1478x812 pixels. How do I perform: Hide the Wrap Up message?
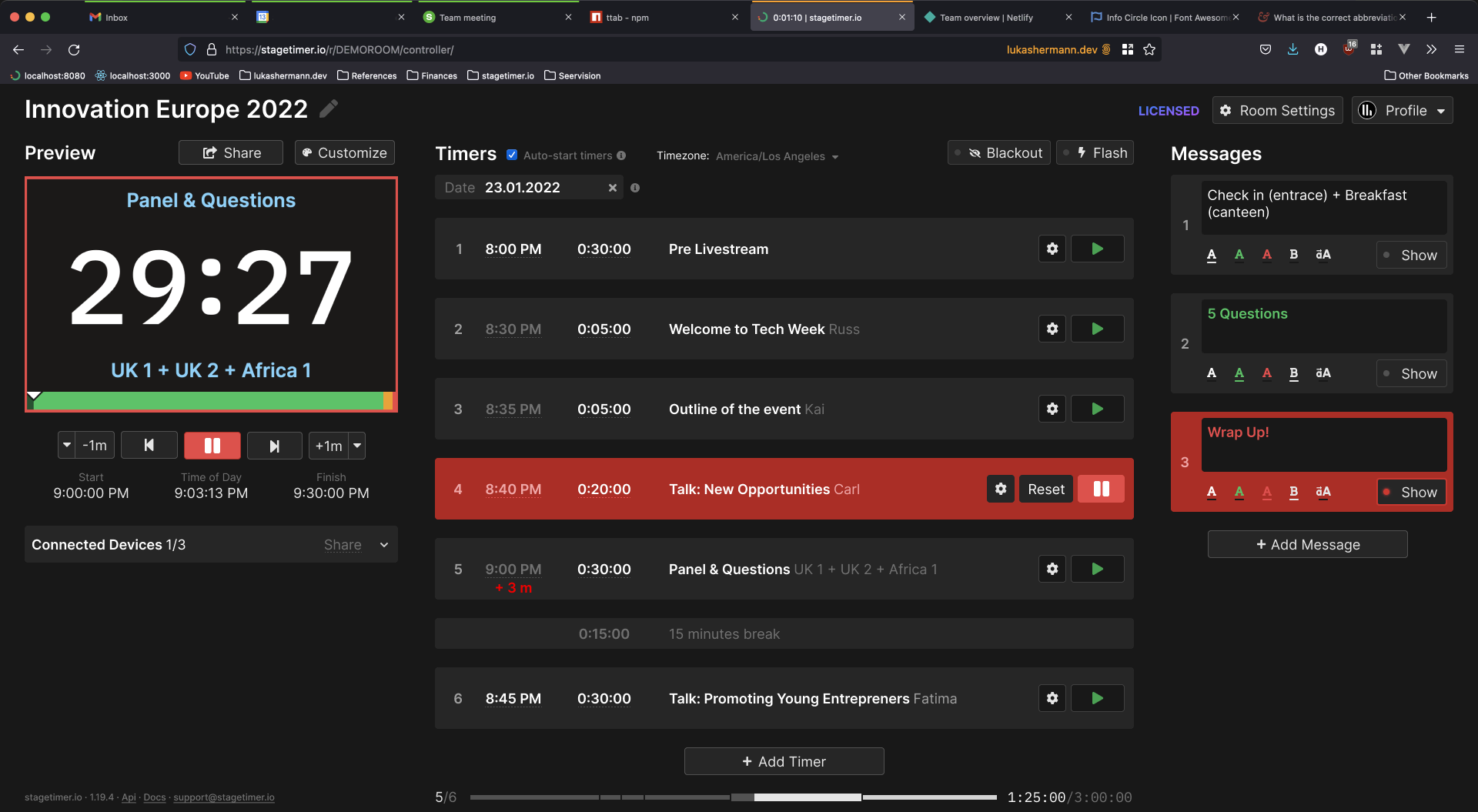point(1411,492)
